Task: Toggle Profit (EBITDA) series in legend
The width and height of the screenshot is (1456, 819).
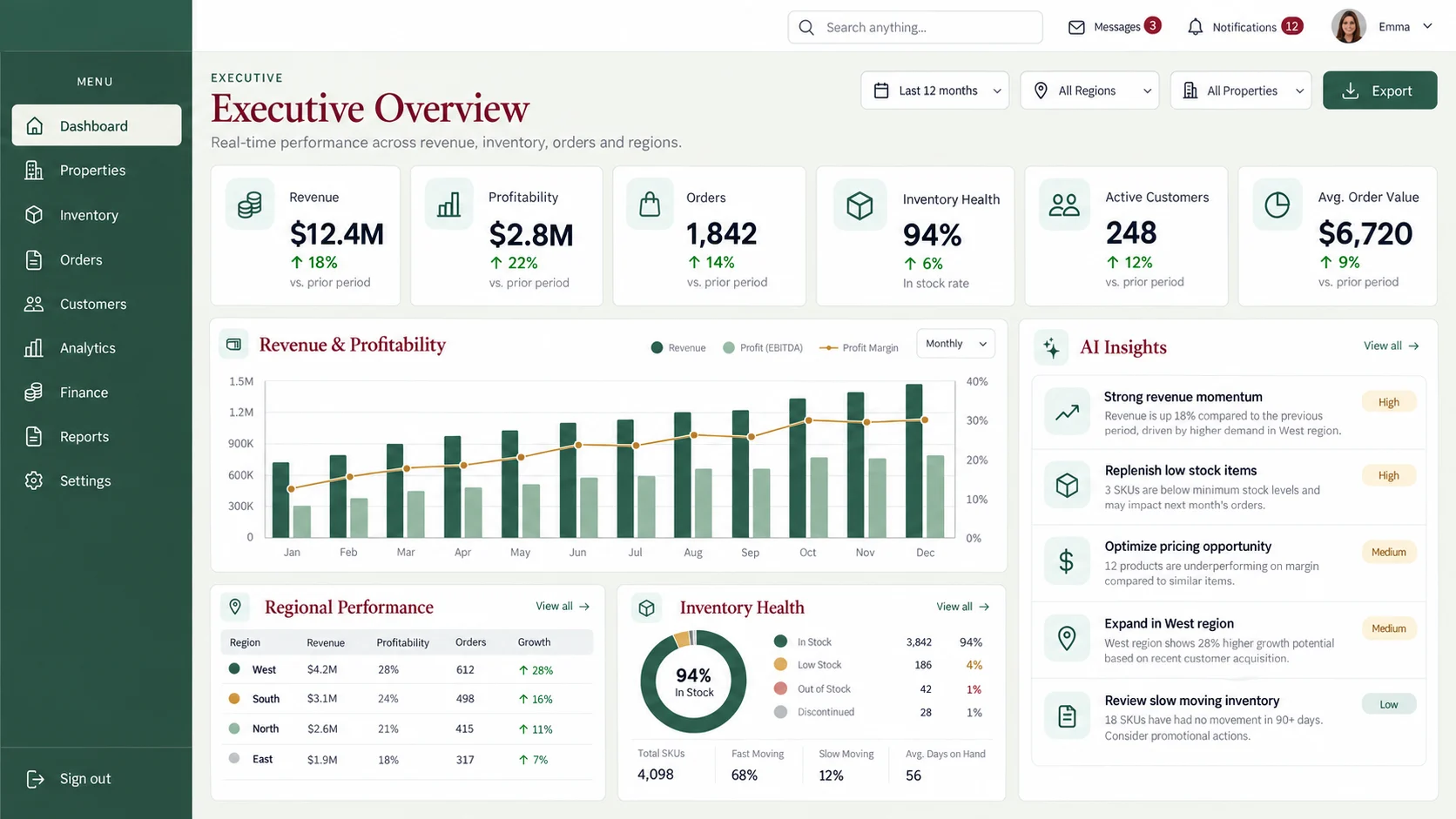Action: (x=763, y=347)
